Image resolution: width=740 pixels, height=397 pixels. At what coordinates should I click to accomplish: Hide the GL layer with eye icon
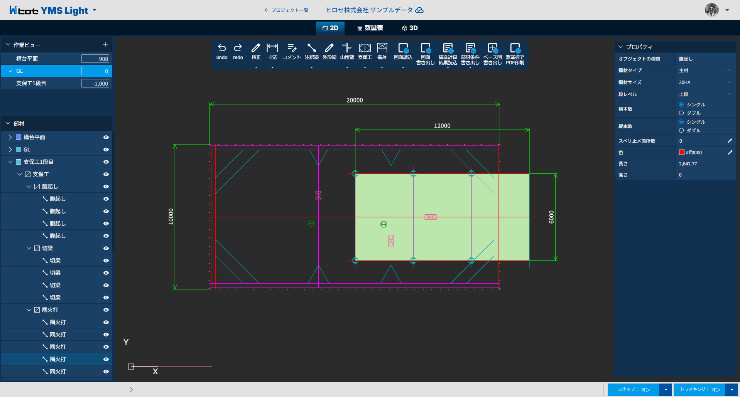pyautogui.click(x=106, y=150)
